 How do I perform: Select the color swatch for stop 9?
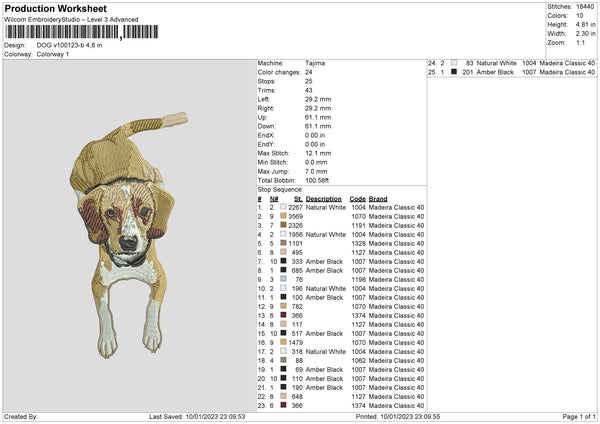tap(284, 279)
